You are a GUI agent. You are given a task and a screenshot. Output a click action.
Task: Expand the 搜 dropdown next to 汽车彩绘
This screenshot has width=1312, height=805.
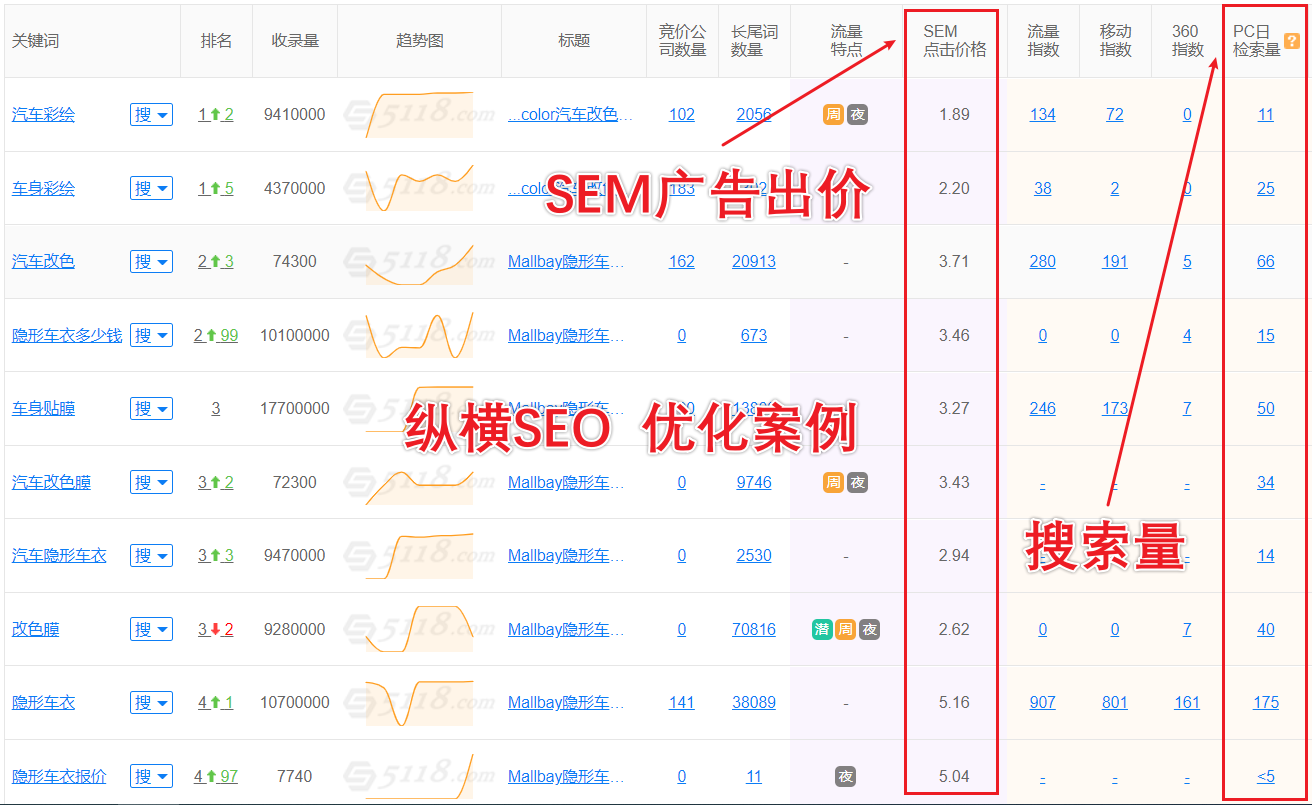[151, 115]
